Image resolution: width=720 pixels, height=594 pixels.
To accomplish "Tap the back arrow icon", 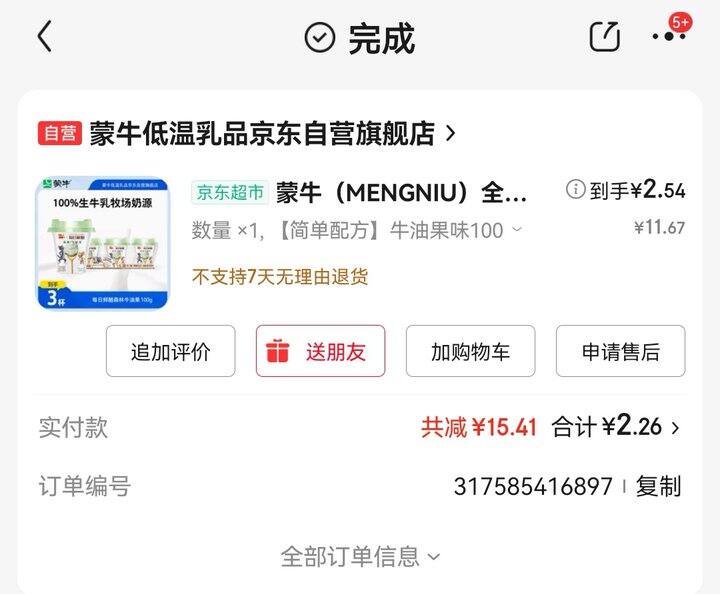I will pos(45,36).
